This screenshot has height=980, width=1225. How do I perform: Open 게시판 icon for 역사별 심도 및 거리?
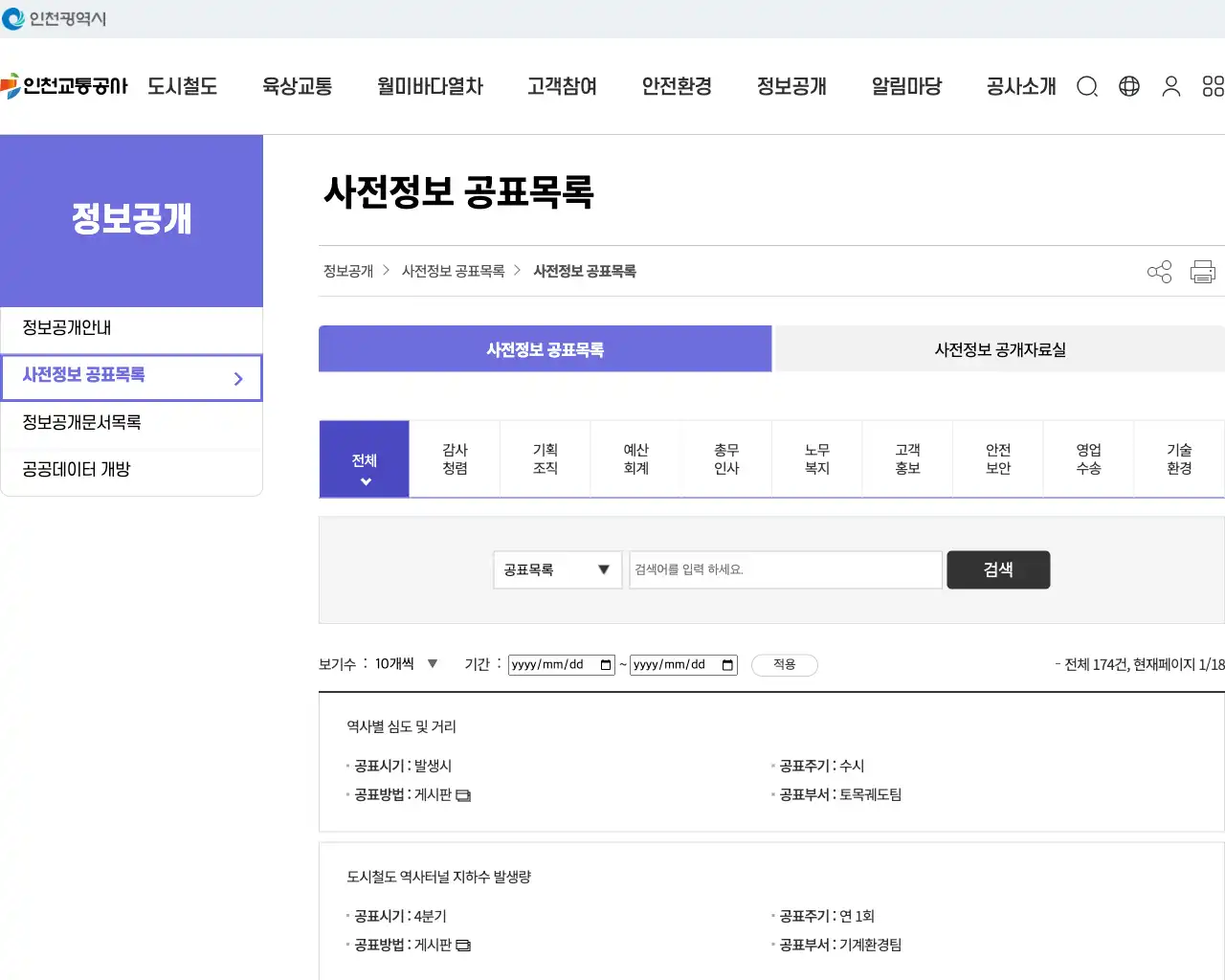pyautogui.click(x=463, y=795)
